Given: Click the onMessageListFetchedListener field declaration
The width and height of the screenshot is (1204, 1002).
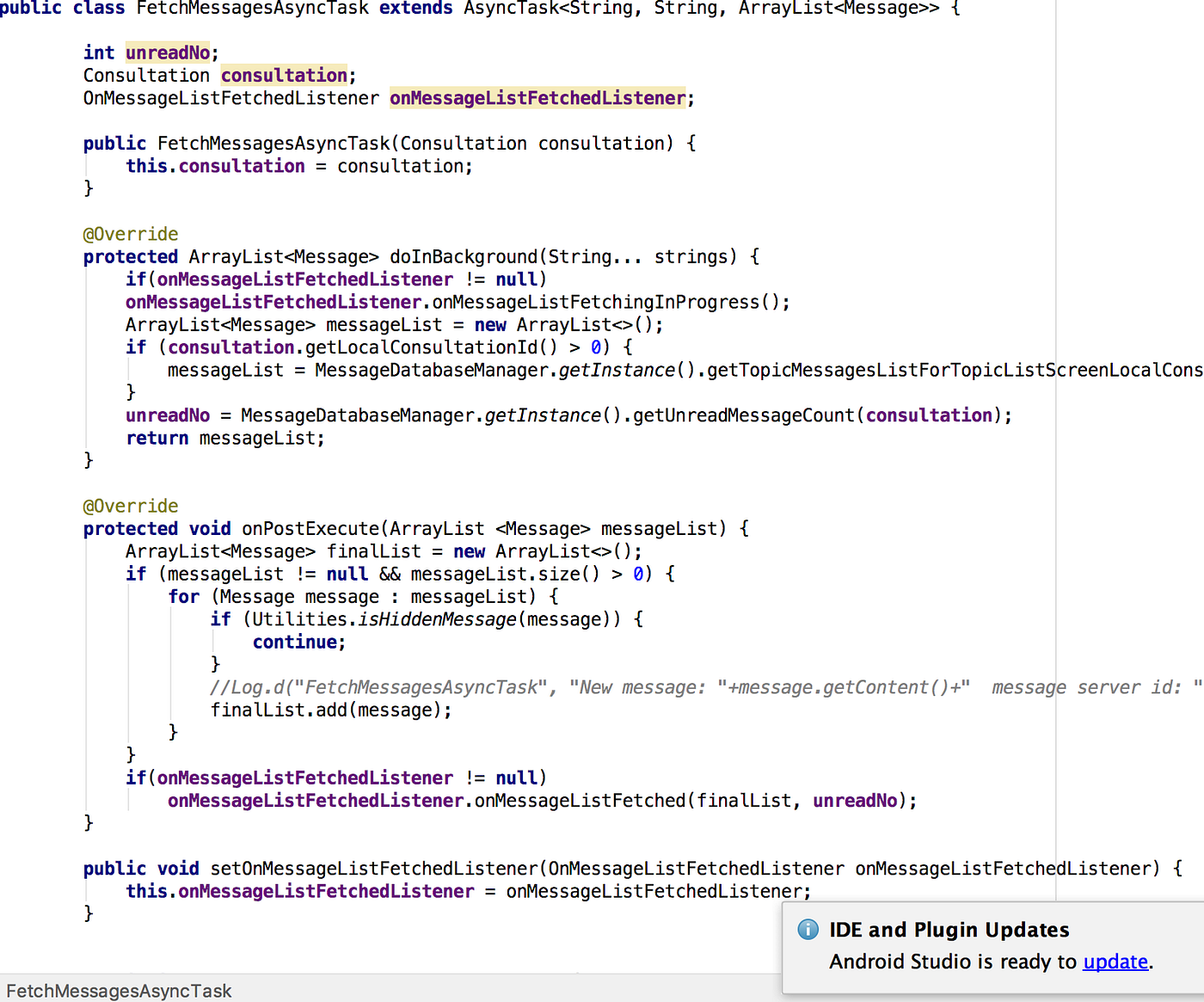Looking at the screenshot, I should (537, 98).
